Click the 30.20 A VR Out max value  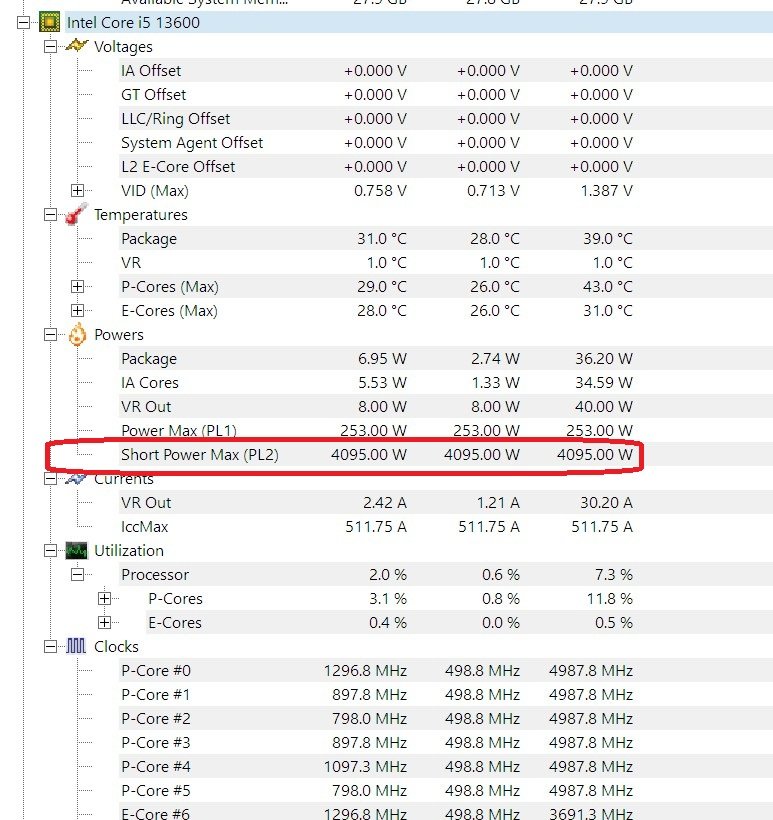(607, 503)
